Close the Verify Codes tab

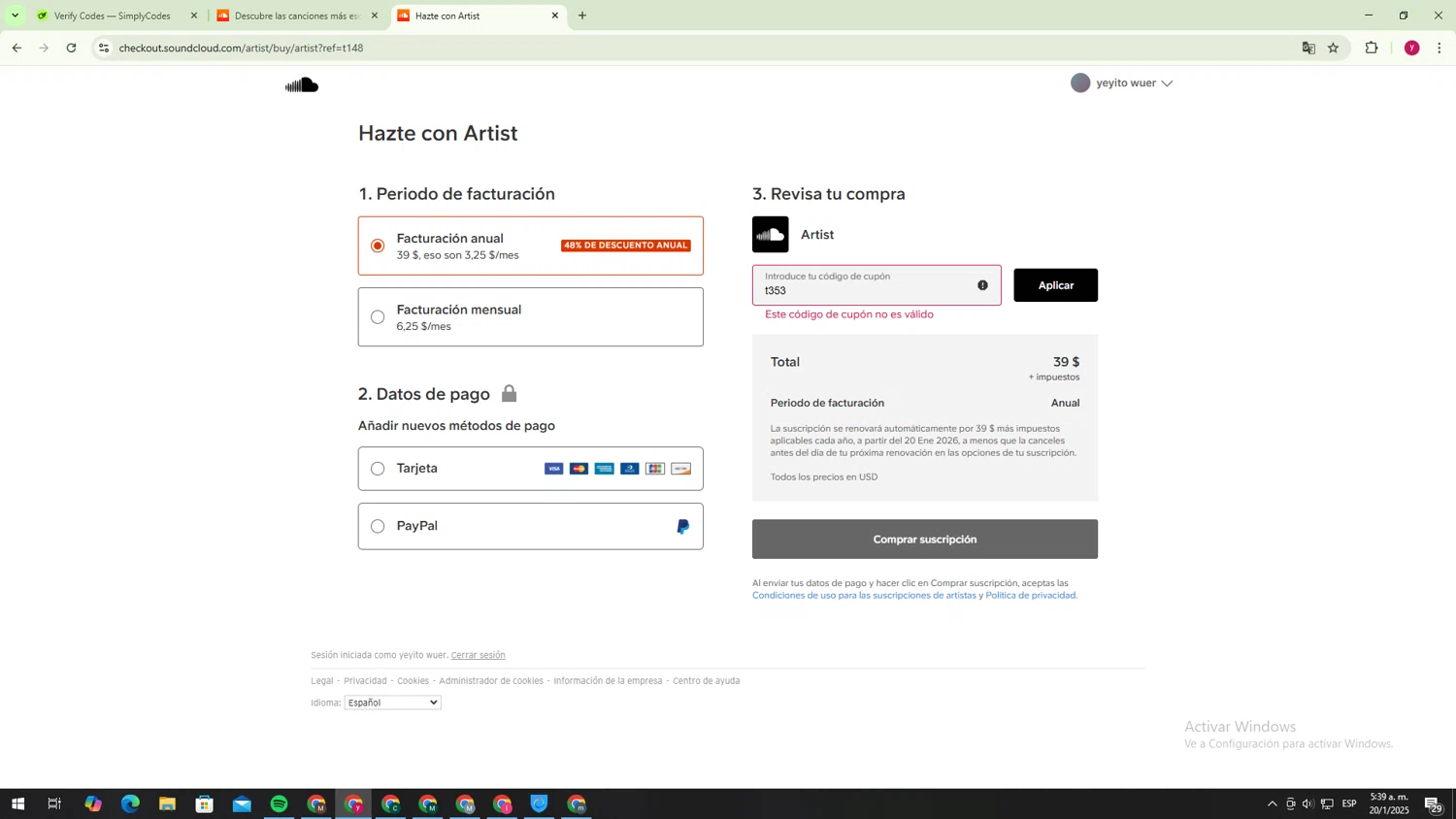click(194, 16)
